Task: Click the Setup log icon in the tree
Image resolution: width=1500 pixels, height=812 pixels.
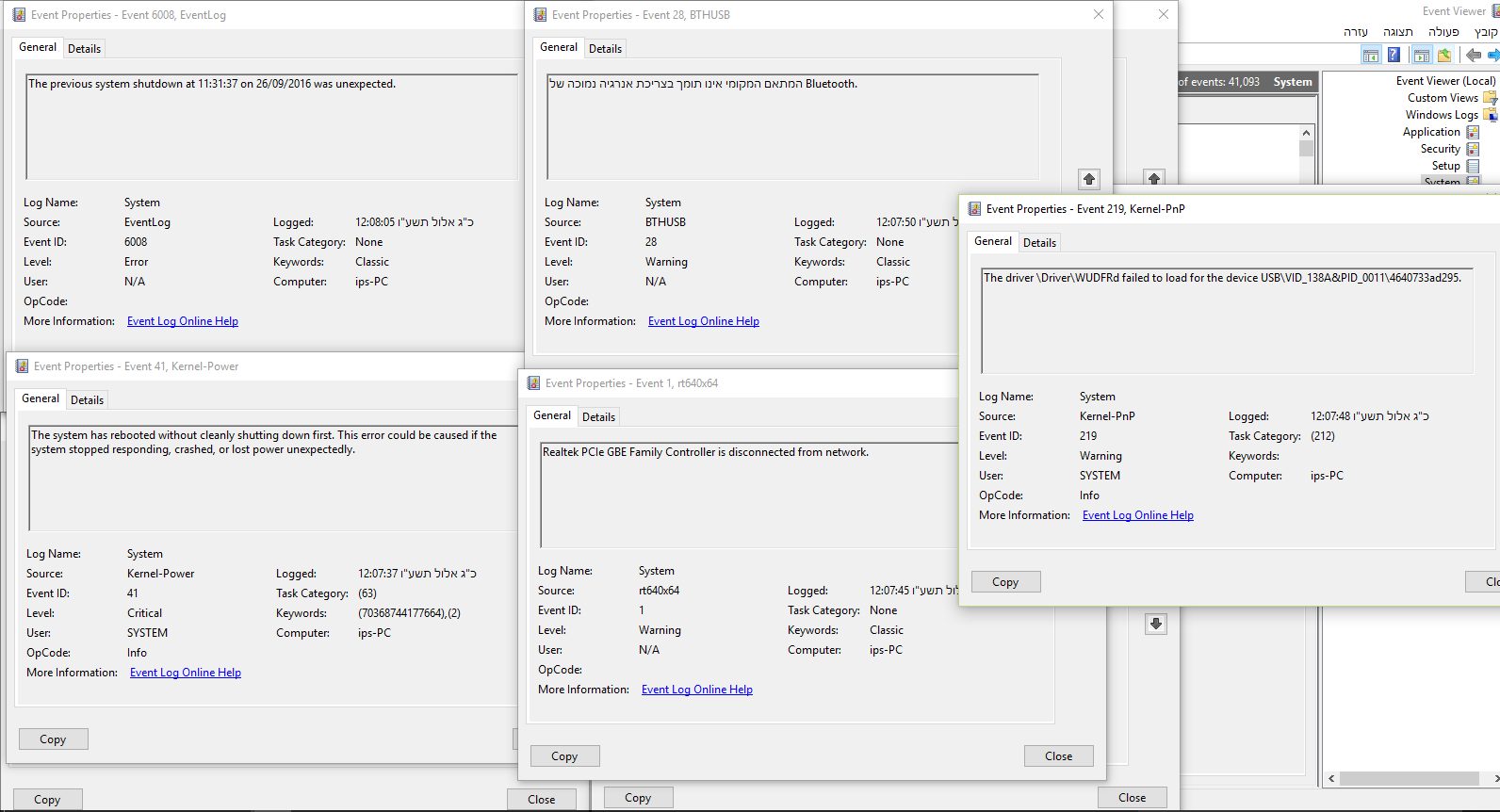Action: coord(1473,166)
